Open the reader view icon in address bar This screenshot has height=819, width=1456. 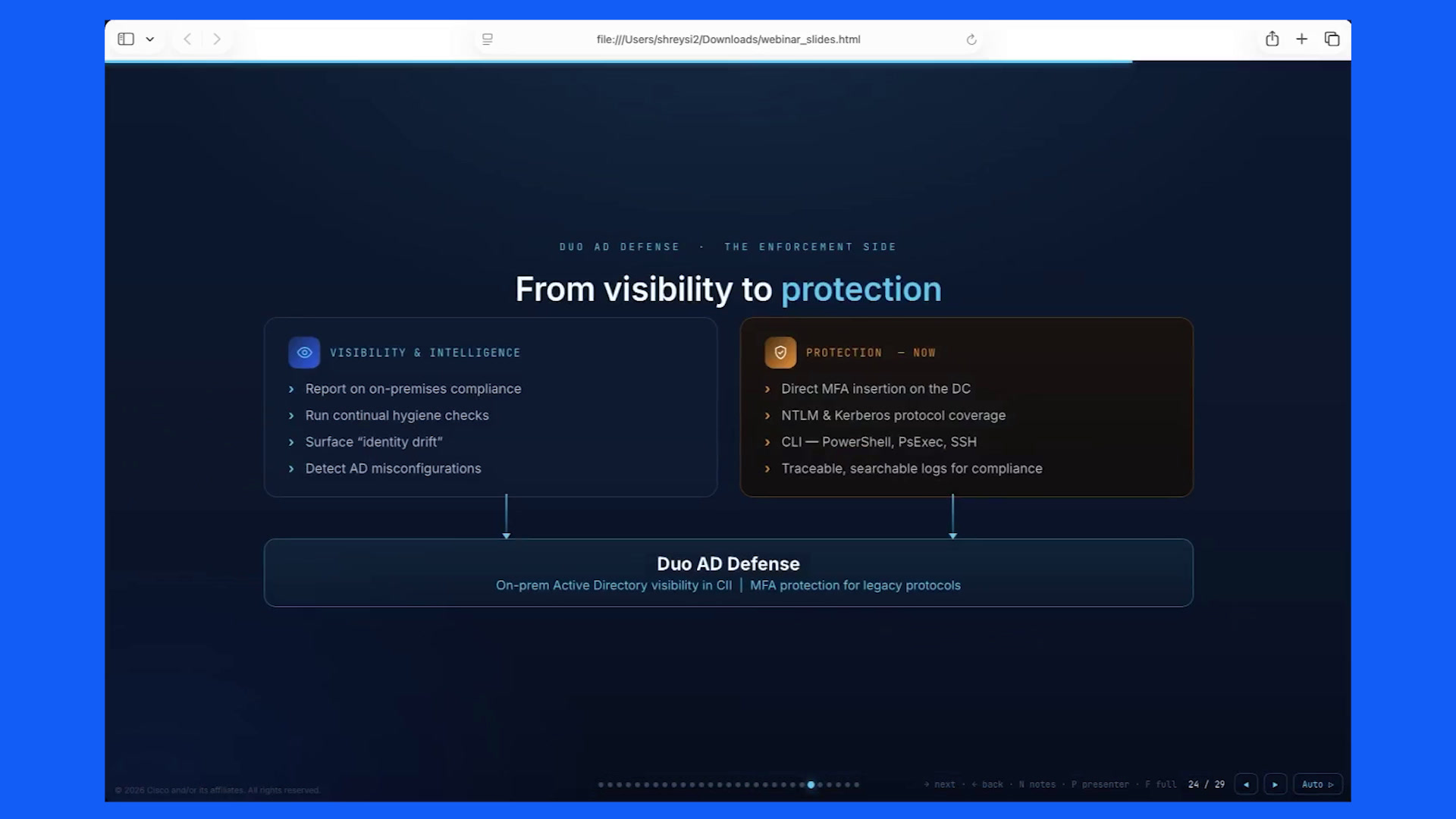[x=488, y=39]
